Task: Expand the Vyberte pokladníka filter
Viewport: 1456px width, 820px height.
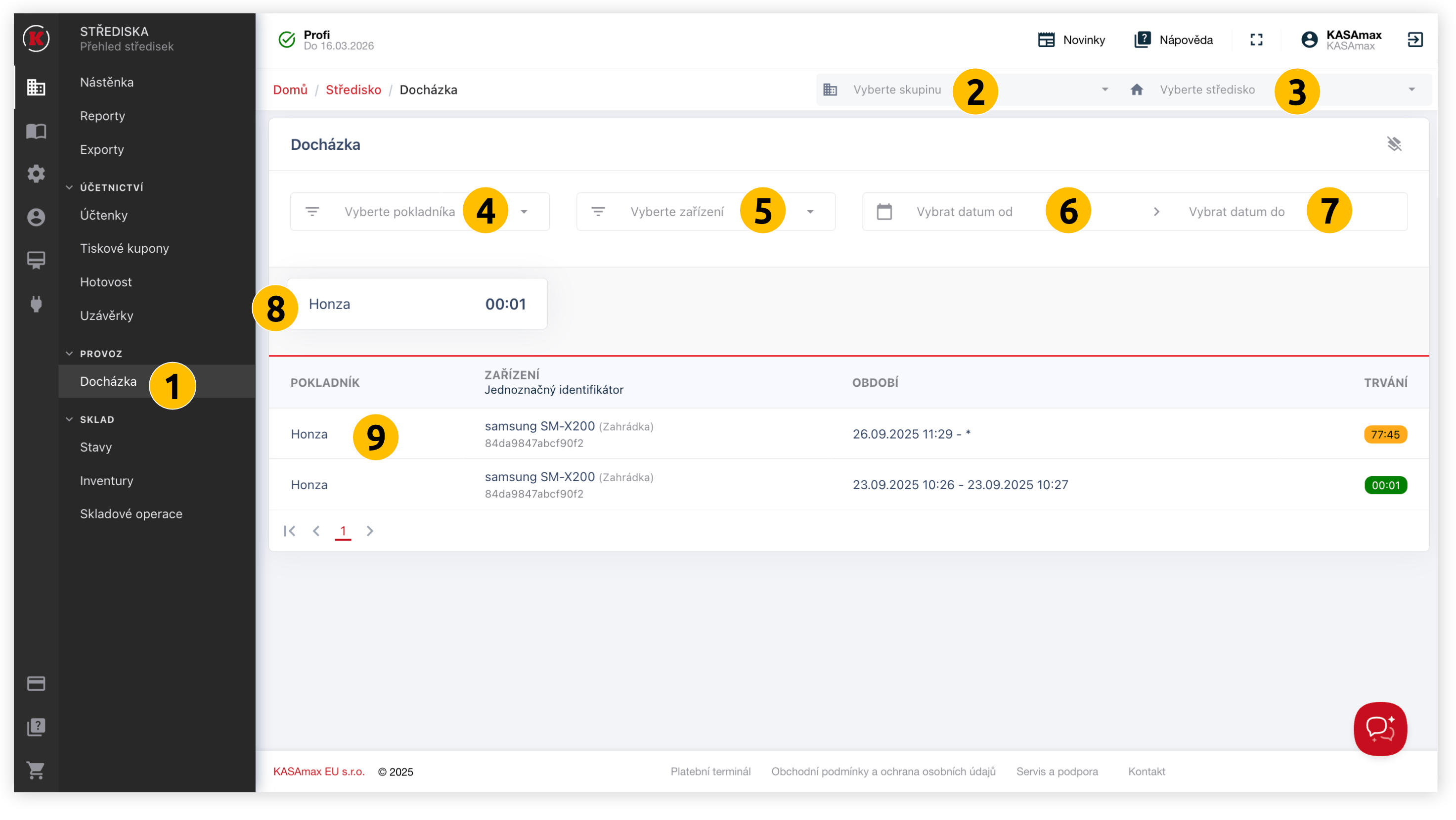Action: pos(399,212)
